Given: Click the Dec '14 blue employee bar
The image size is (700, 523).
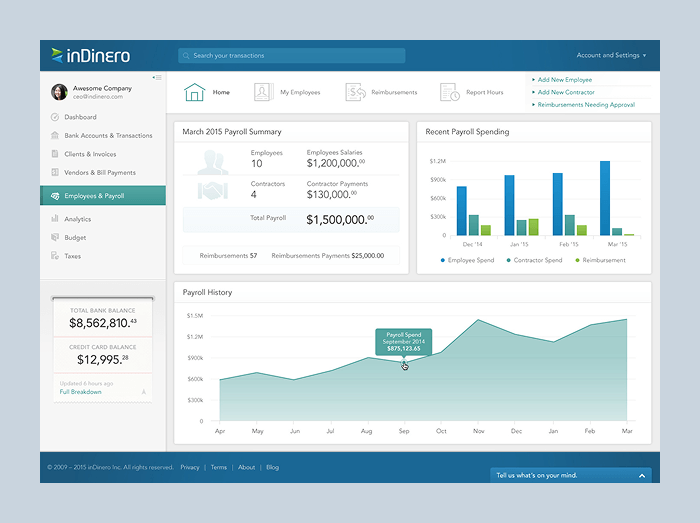Looking at the screenshot, I should 462,211.
